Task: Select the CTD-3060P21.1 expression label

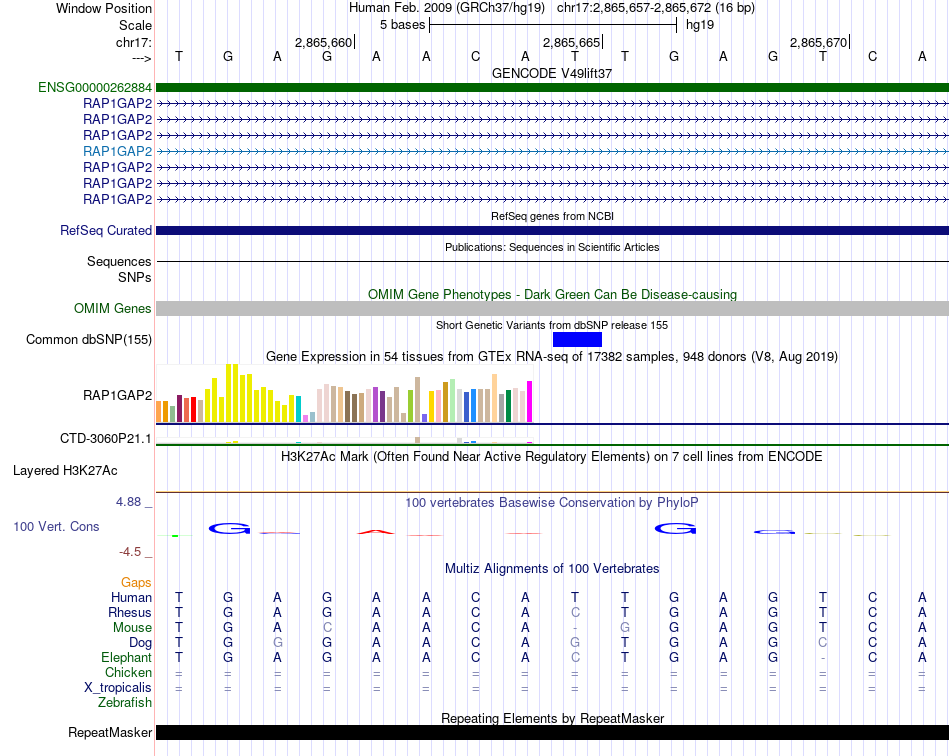Action: tap(106, 438)
